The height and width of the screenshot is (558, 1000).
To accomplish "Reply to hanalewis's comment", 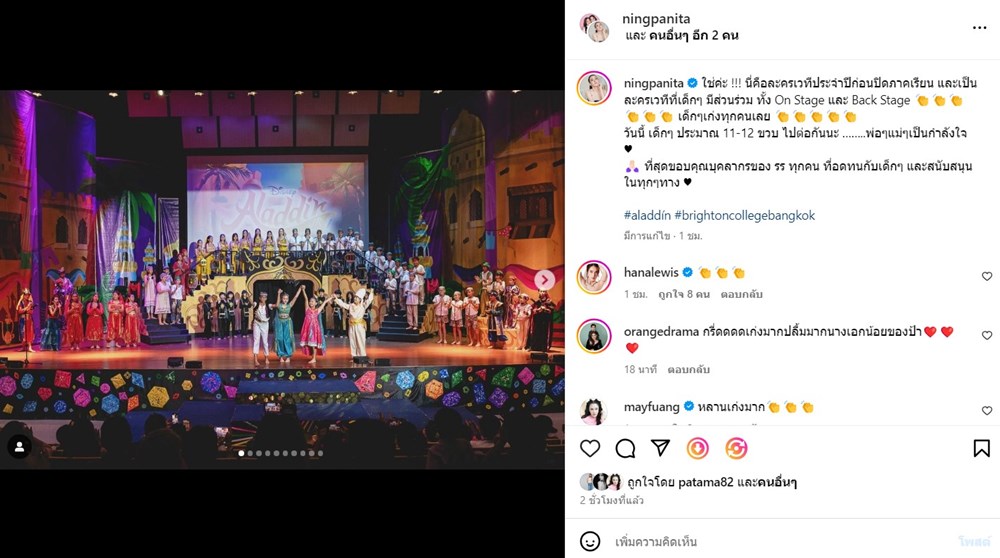I will coord(741,294).
